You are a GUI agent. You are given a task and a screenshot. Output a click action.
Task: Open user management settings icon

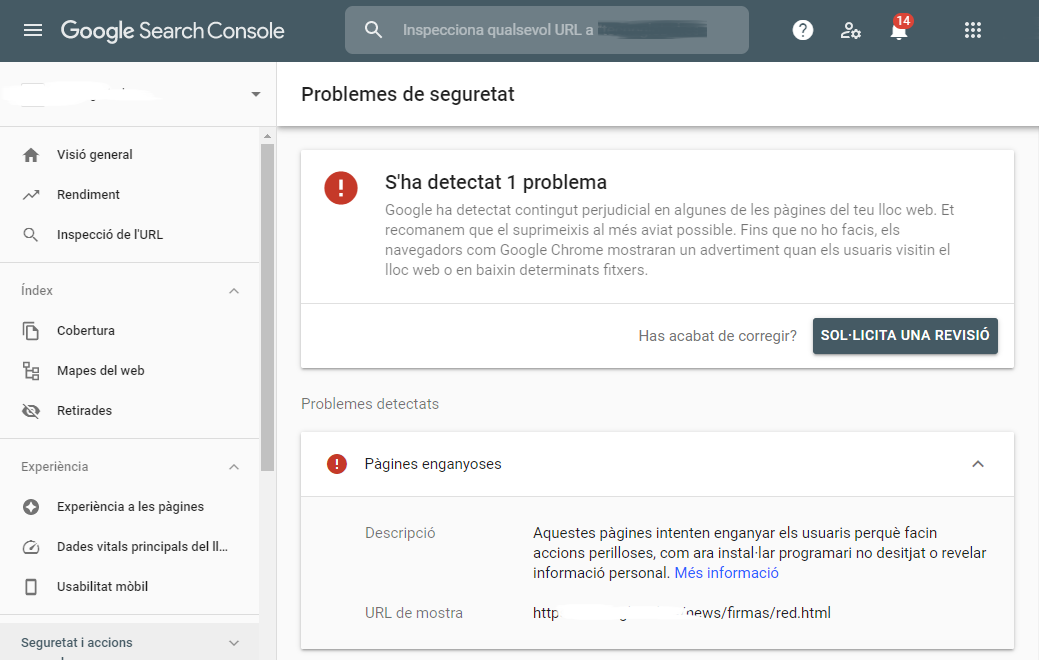[851, 30]
